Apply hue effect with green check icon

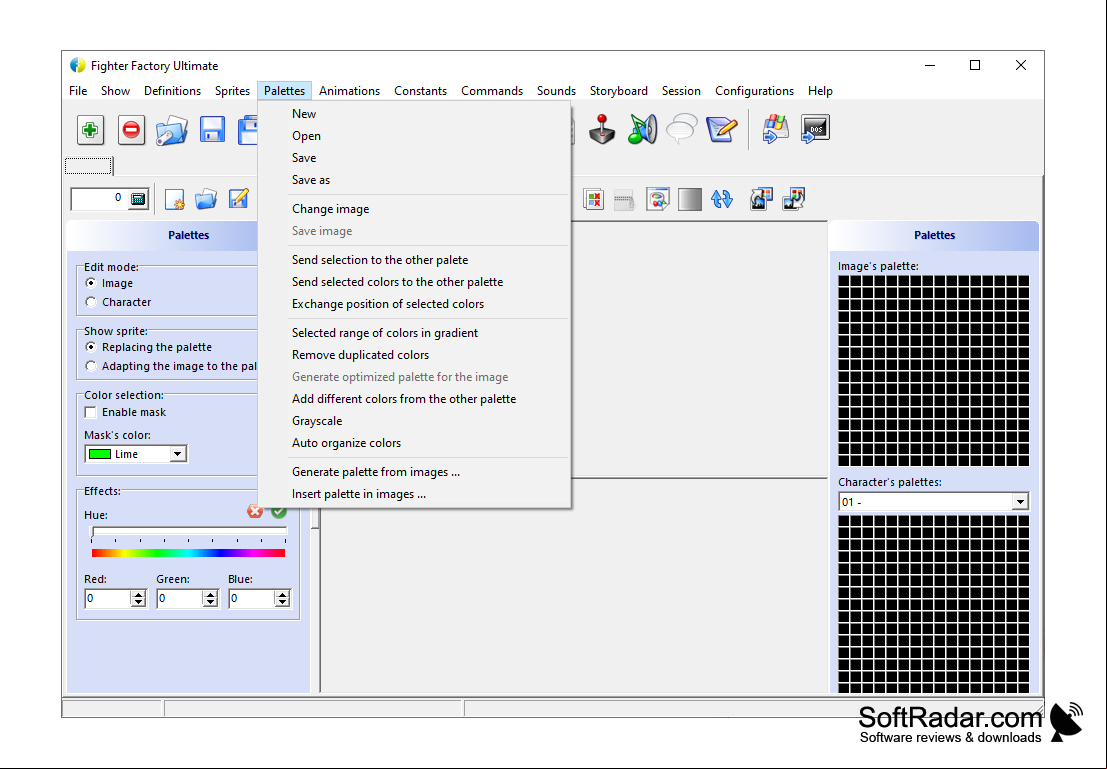[x=279, y=511]
